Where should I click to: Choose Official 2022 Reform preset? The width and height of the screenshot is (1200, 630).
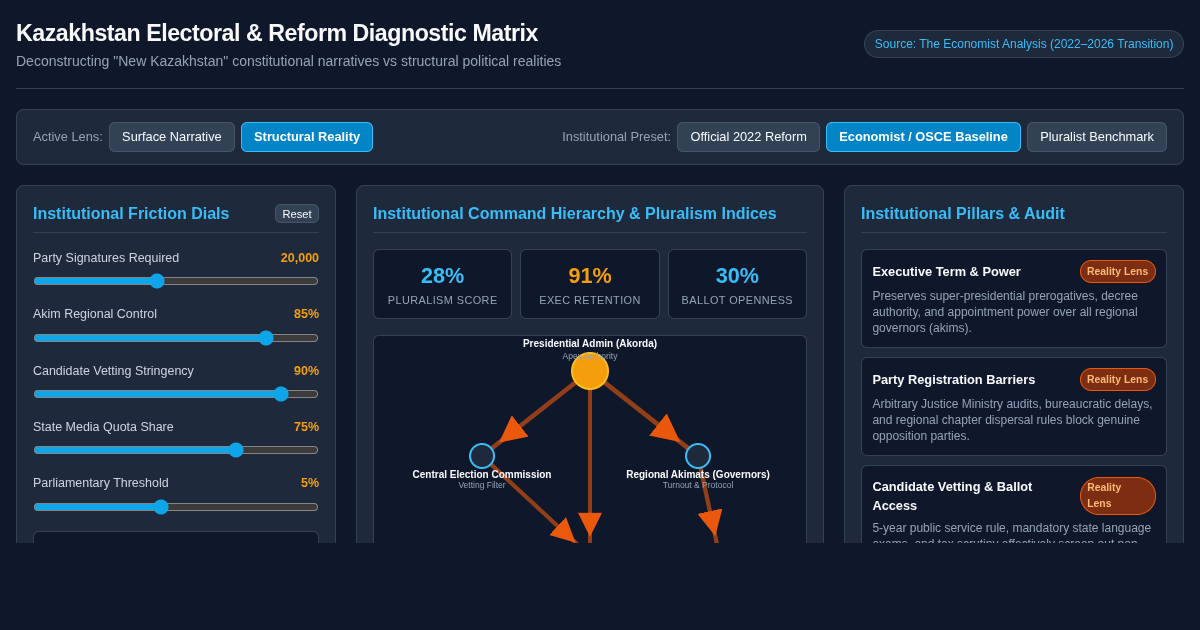[748, 137]
